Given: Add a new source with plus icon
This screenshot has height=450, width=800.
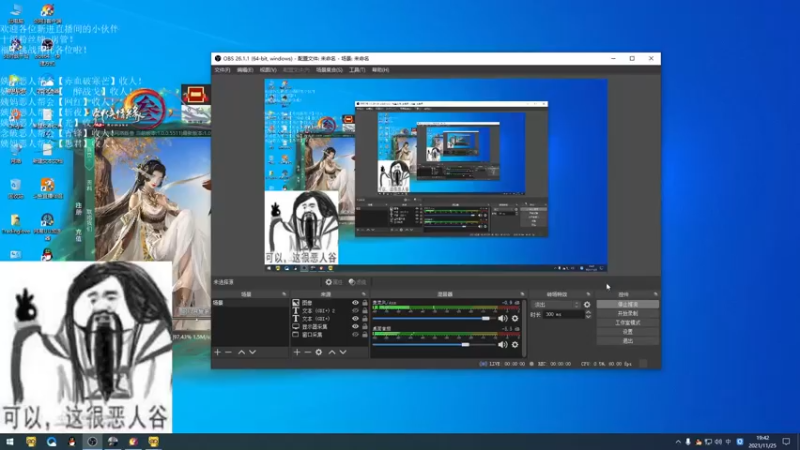Looking at the screenshot, I should click(x=297, y=352).
